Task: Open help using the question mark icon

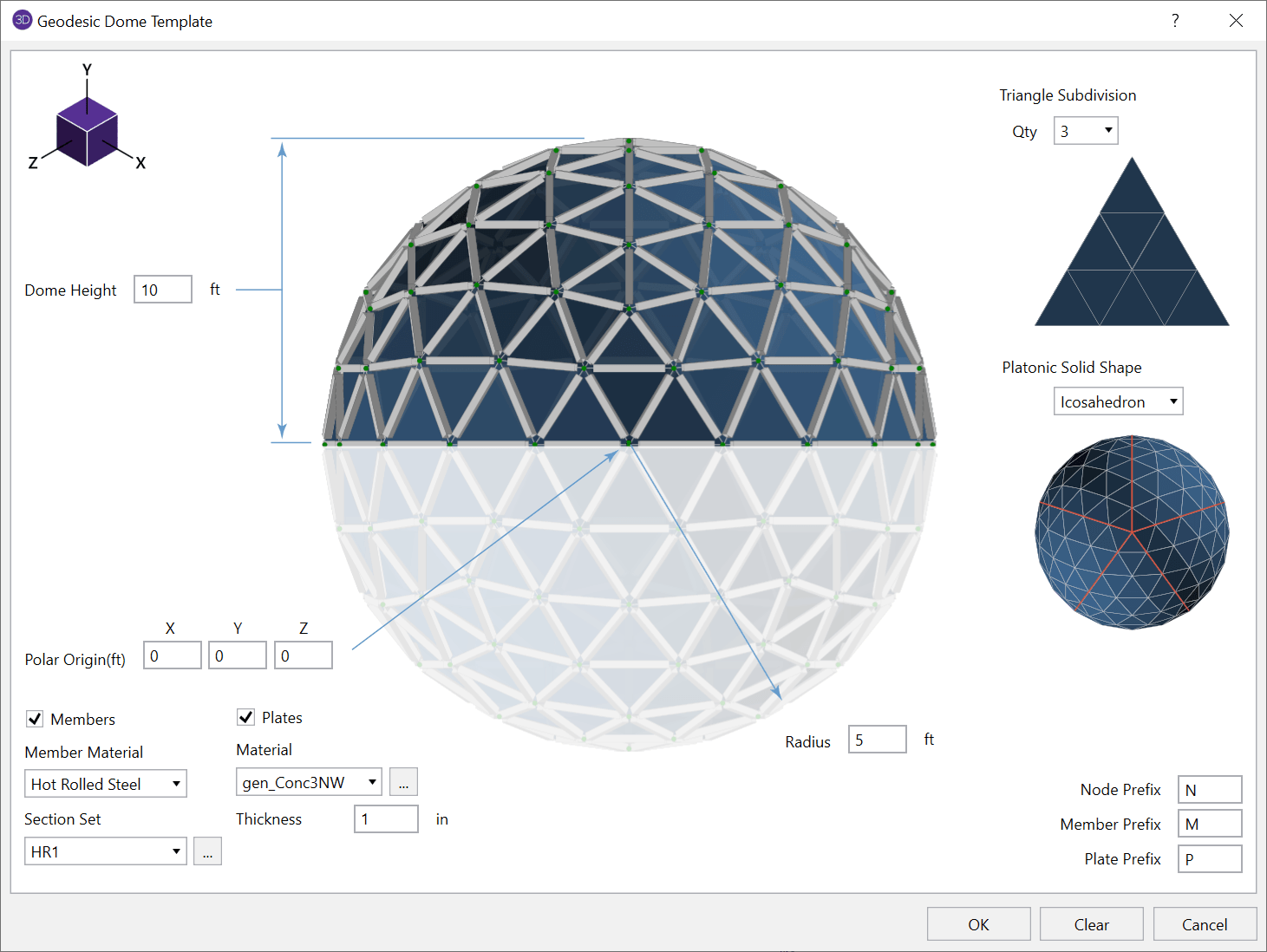Action: (1175, 20)
